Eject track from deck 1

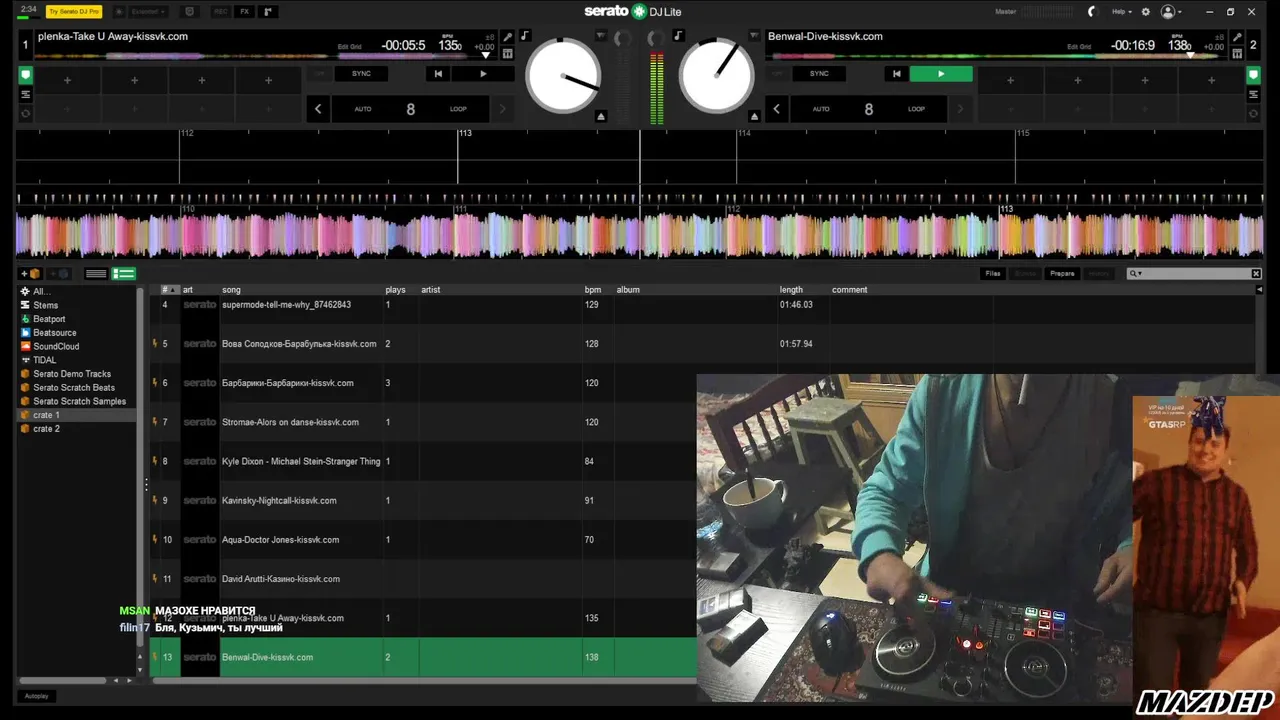click(600, 117)
